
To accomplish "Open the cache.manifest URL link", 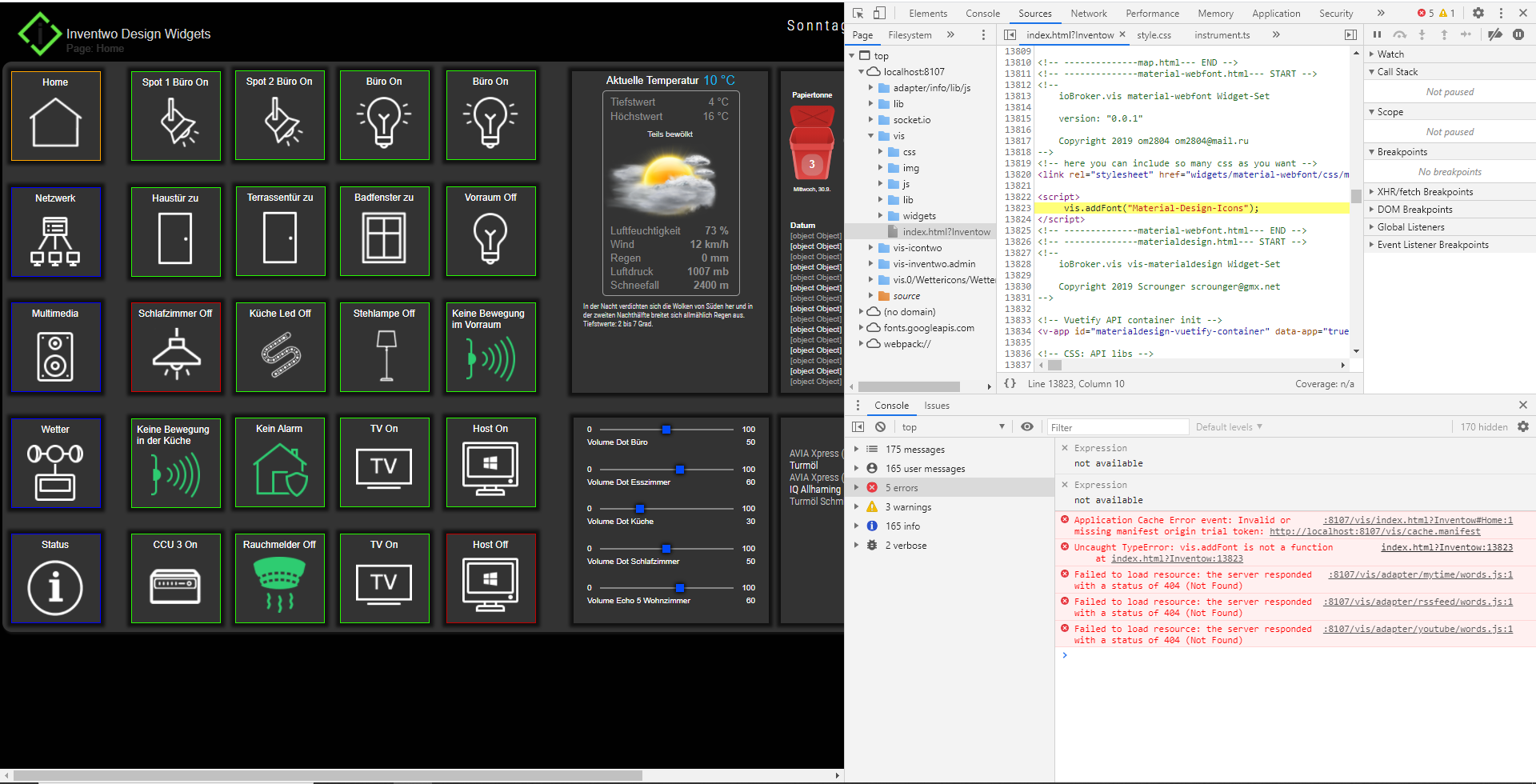I will [x=1374, y=532].
